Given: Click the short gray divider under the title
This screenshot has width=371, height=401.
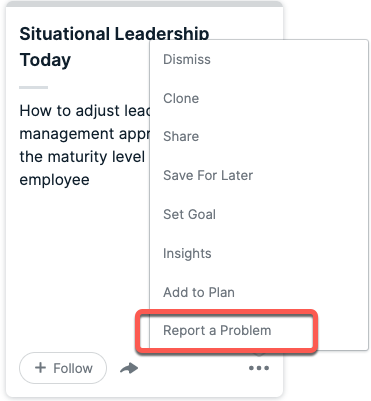Looking at the screenshot, I should click(33, 87).
